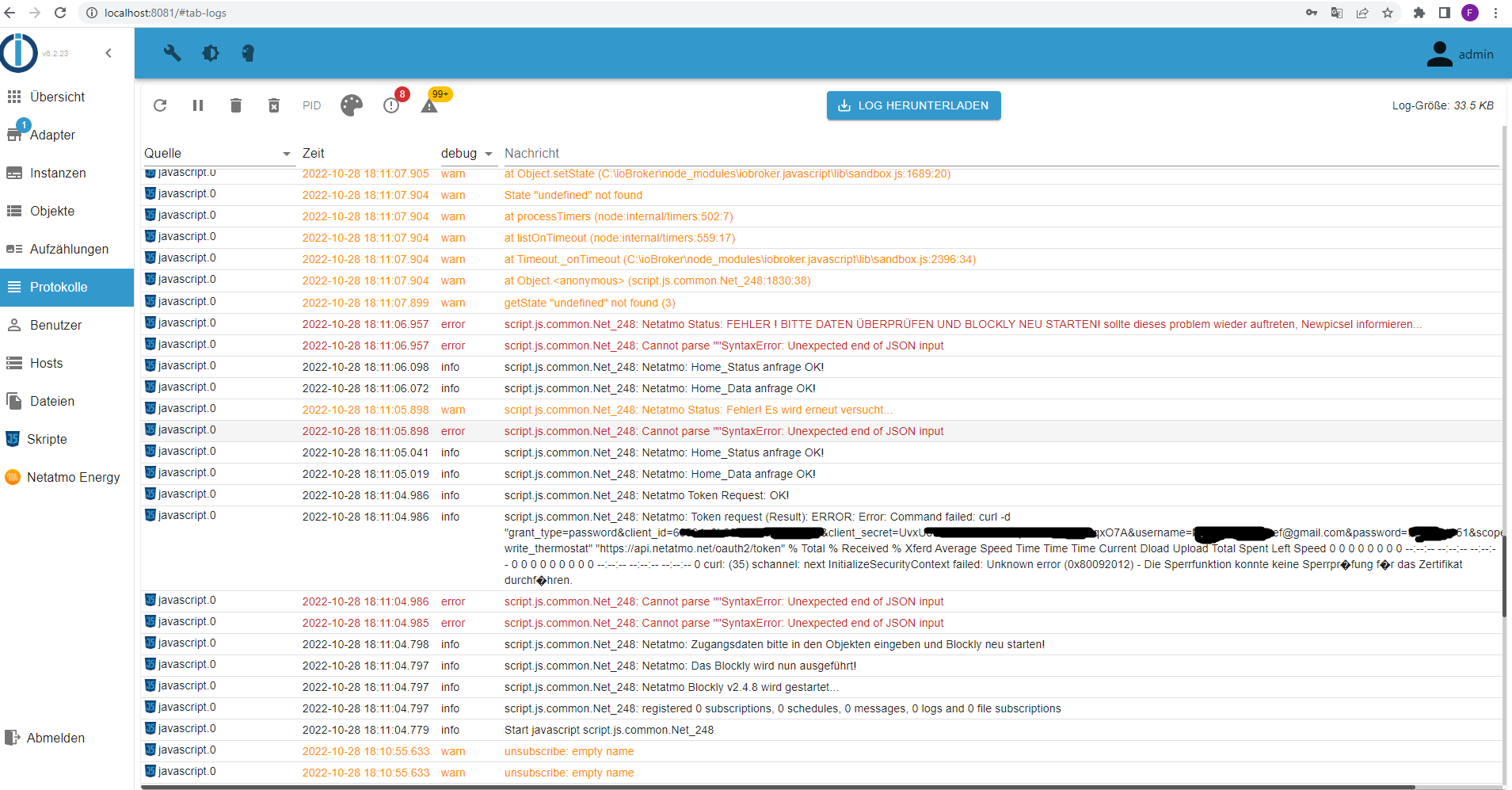Select Protokolle in the sidebar
The width and height of the screenshot is (1512, 790).
tap(67, 287)
